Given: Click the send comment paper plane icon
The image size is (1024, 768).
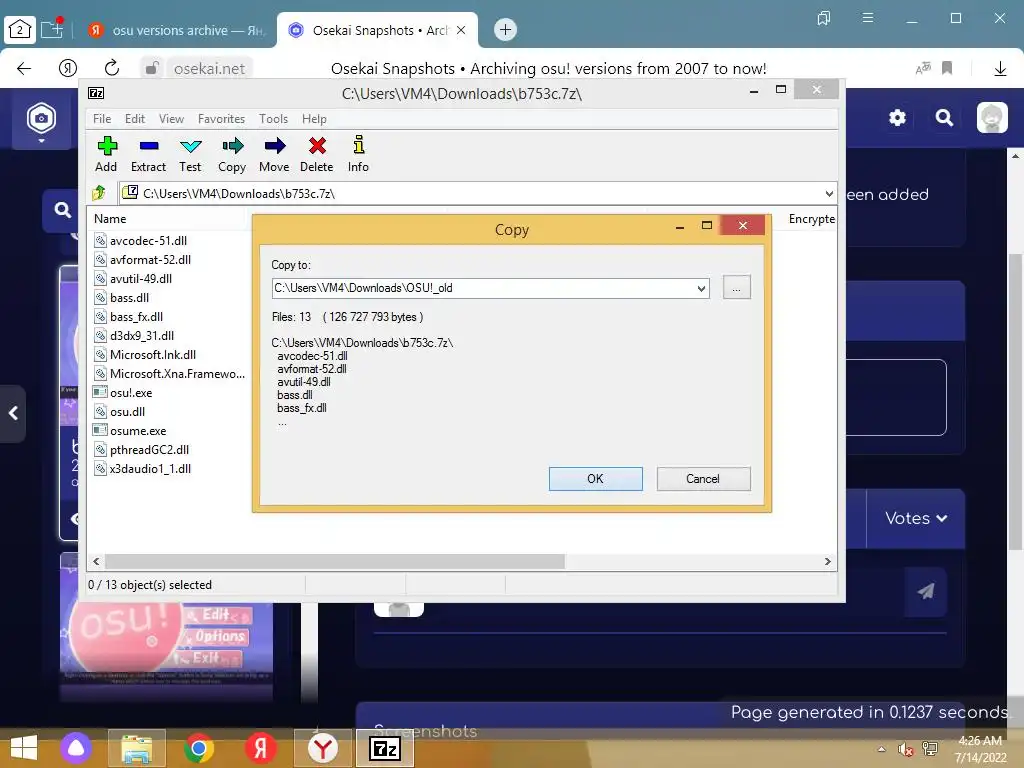Looking at the screenshot, I should [925, 591].
